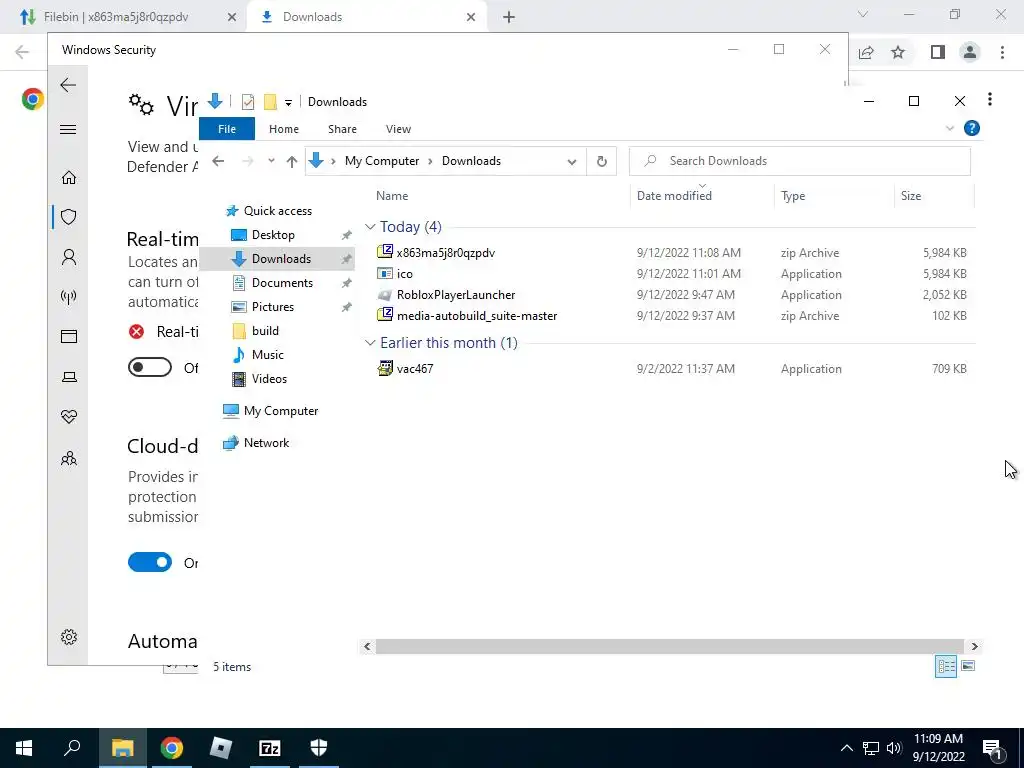Viewport: 1024px width, 768px height.
Task: Click New folder icon in quick access toolbar
Action: [x=270, y=102]
